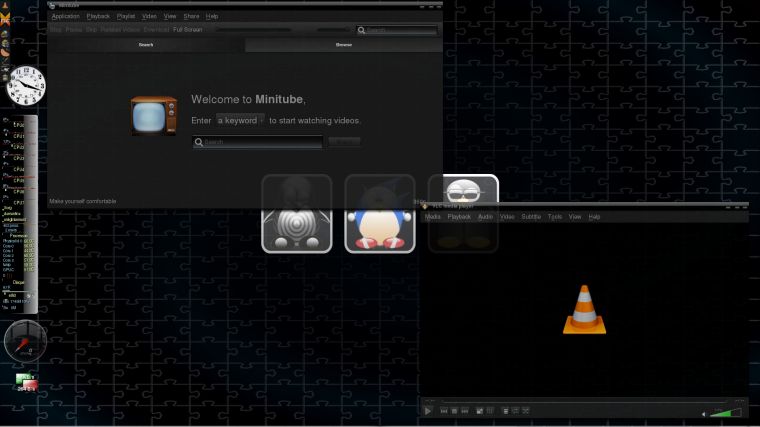Select the spiral-belly penguin thumbnail
Viewport: 760px width, 427px height.
(x=297, y=214)
